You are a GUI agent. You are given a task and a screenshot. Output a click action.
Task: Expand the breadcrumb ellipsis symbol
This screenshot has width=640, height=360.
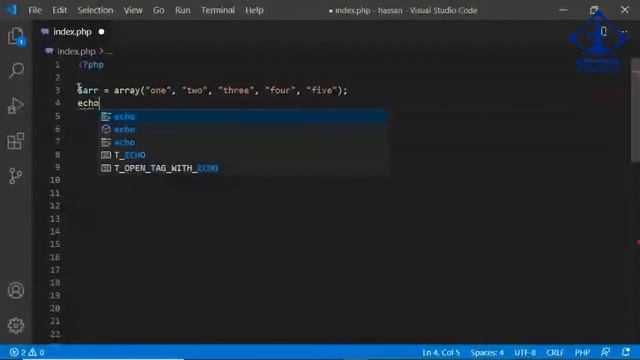click(109, 51)
